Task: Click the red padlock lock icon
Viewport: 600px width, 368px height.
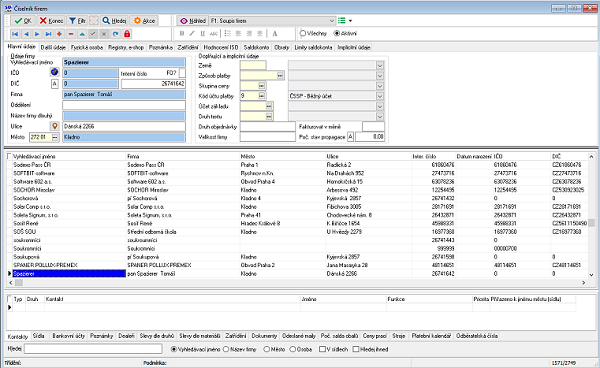Action: pos(127,34)
